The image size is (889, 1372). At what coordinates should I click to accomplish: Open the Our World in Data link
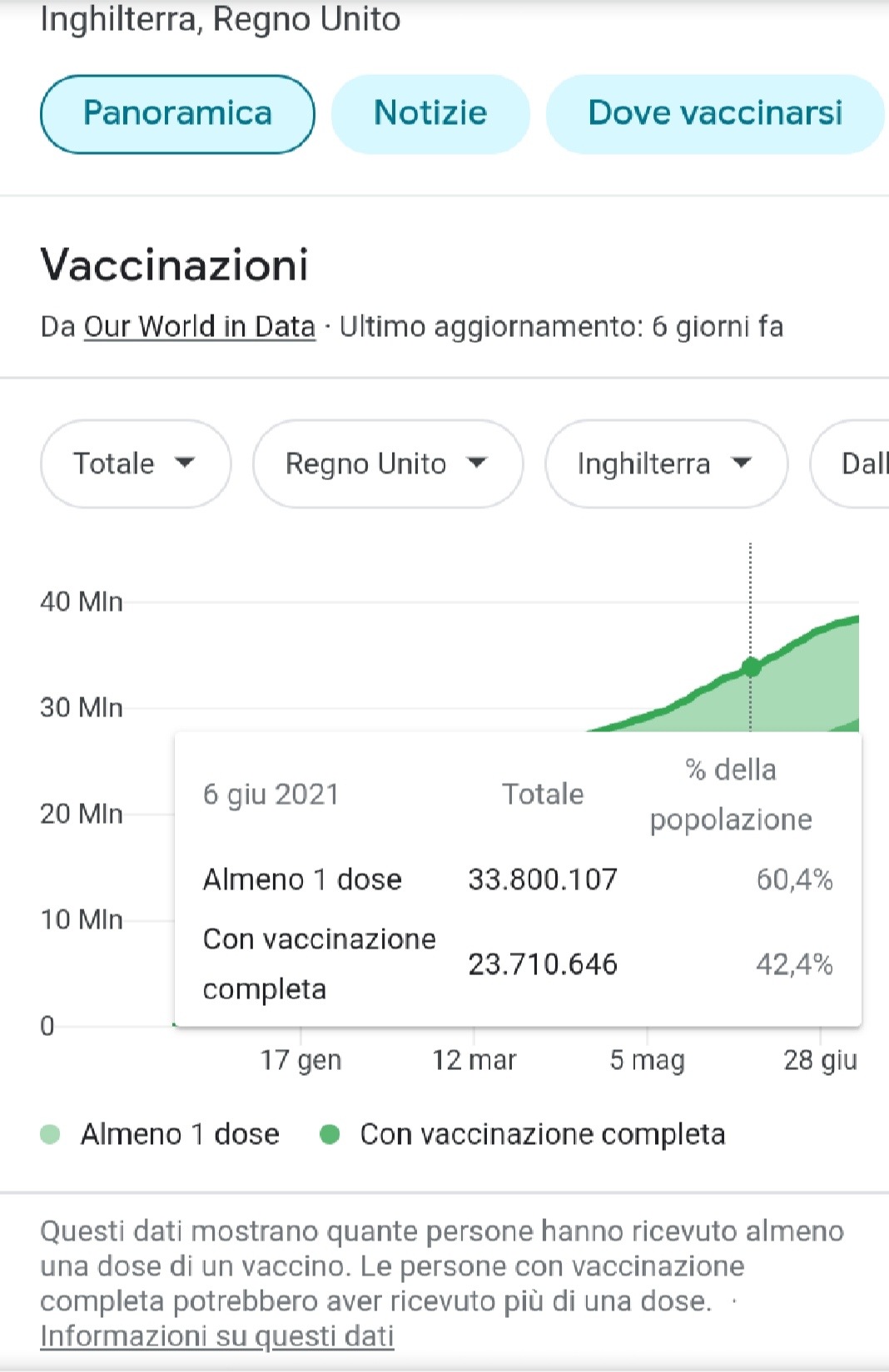point(200,327)
